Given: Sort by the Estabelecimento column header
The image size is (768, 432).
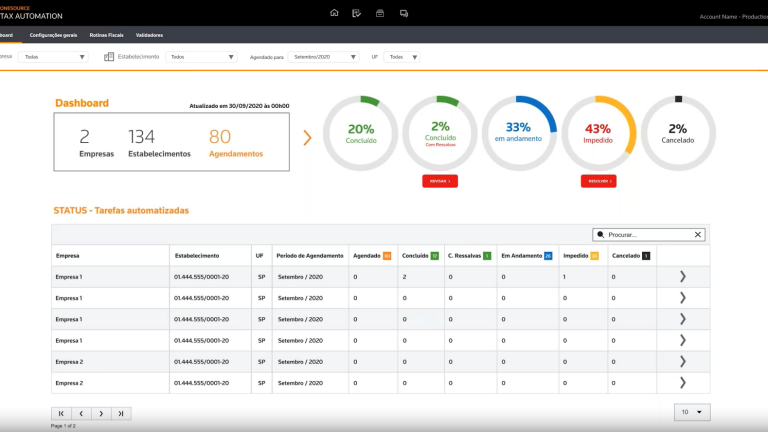Looking at the screenshot, I should tap(197, 256).
